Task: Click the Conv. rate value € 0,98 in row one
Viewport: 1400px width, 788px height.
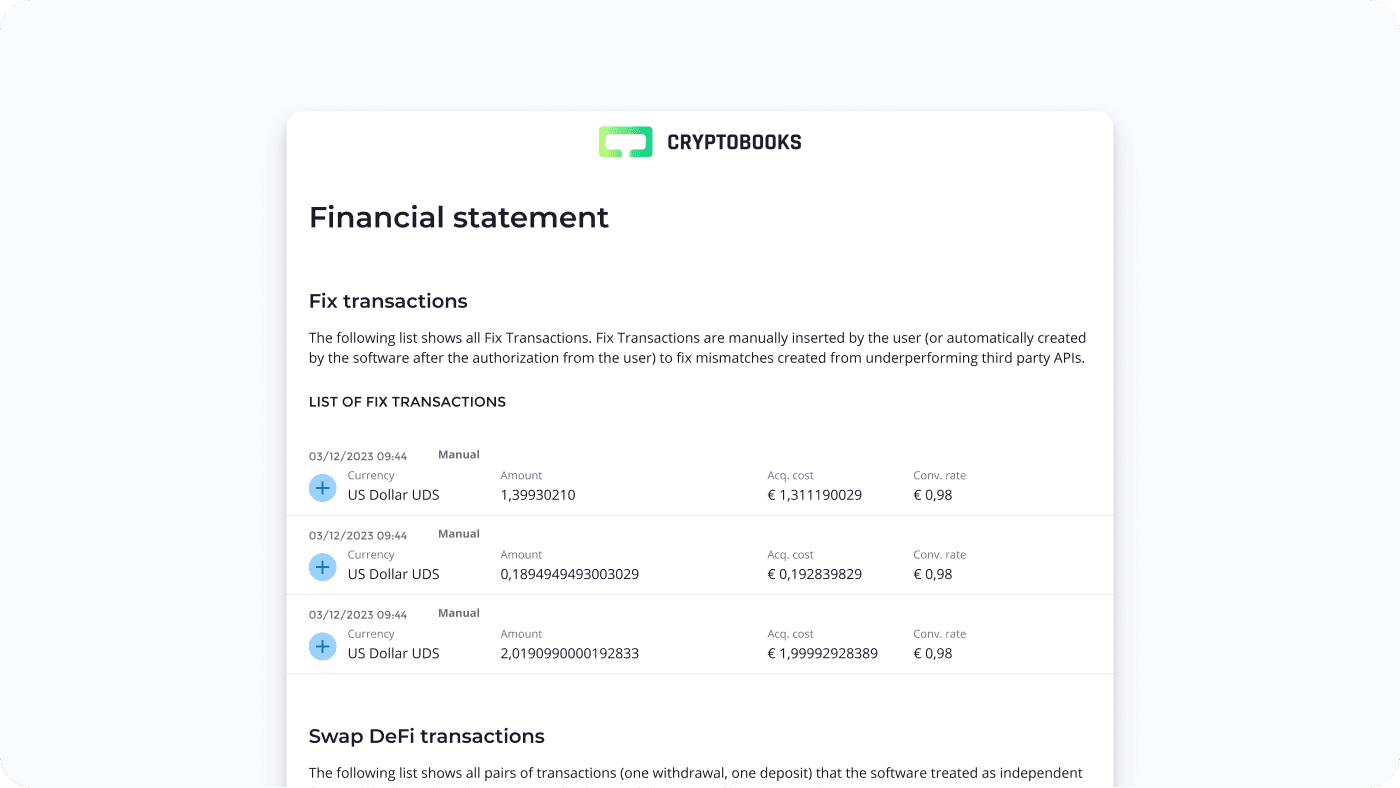Action: coord(933,494)
